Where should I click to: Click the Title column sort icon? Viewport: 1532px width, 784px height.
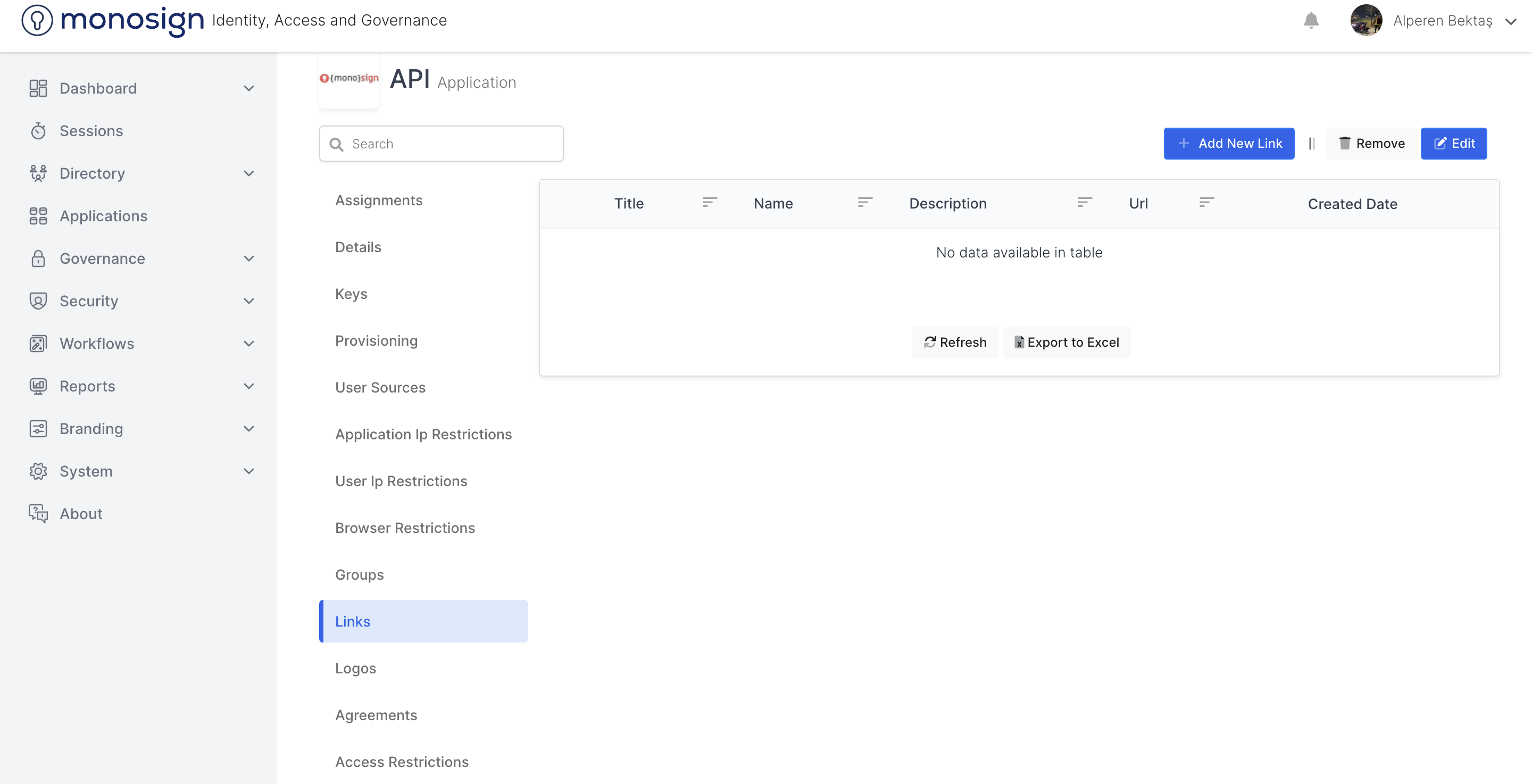pos(709,203)
